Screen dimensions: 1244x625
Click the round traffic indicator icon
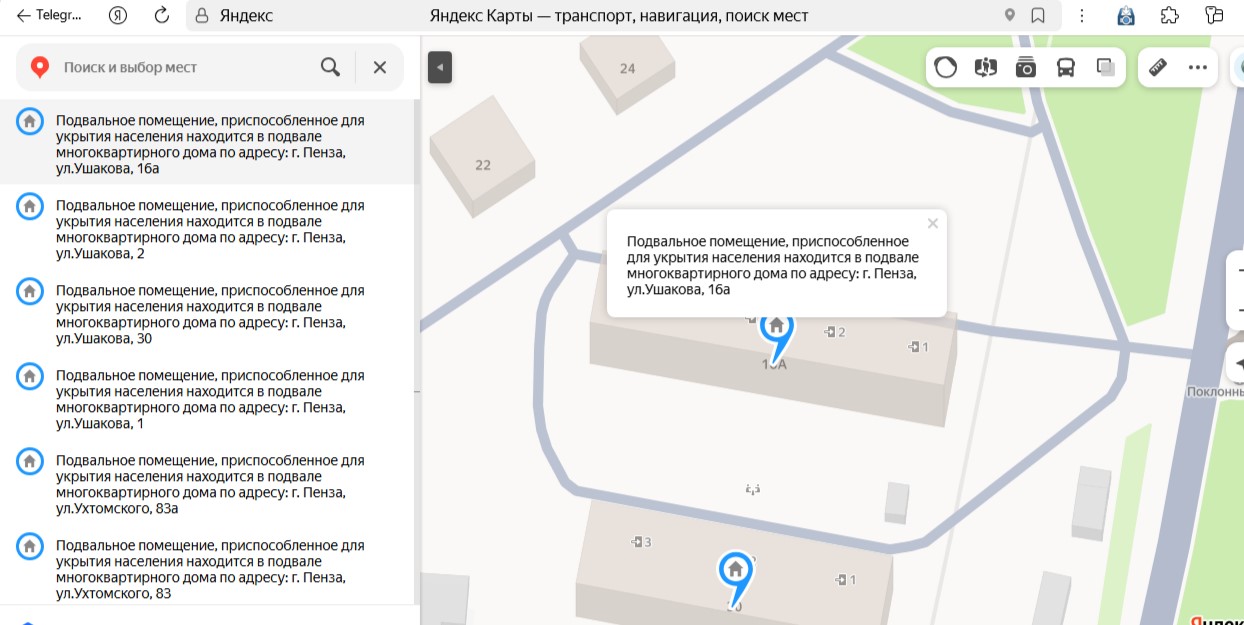pos(945,68)
